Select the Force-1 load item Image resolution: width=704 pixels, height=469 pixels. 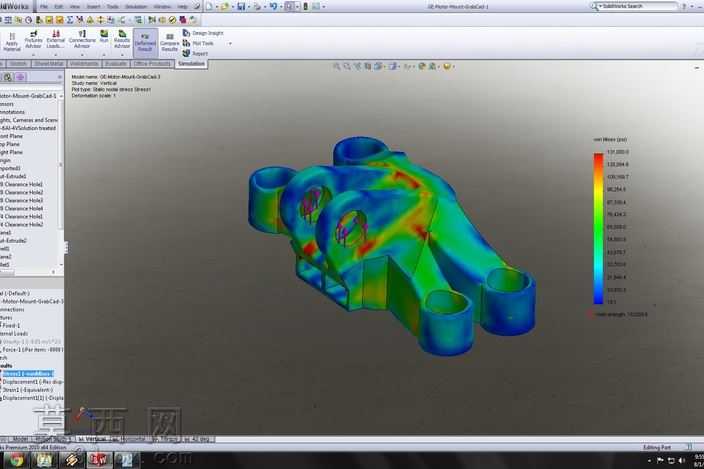32,349
